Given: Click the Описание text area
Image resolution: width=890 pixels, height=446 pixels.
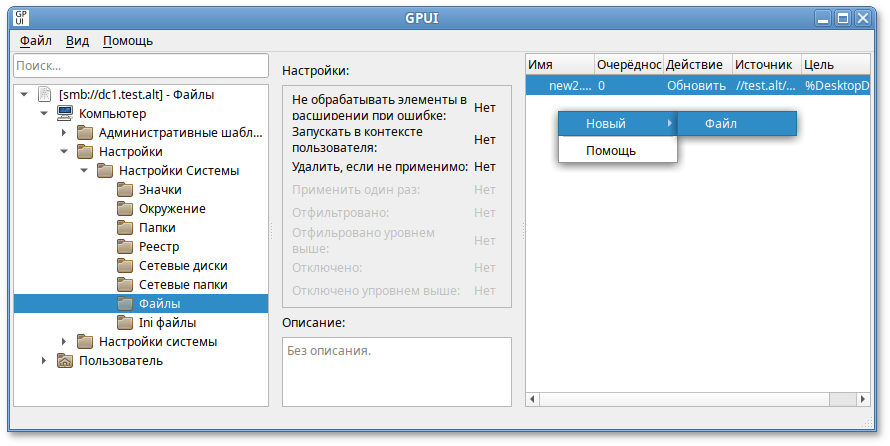Looking at the screenshot, I should [x=397, y=372].
